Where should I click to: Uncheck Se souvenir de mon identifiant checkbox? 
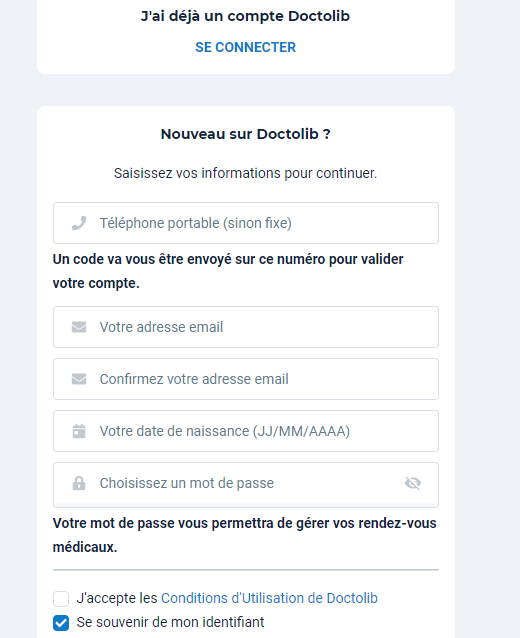pyautogui.click(x=61, y=623)
